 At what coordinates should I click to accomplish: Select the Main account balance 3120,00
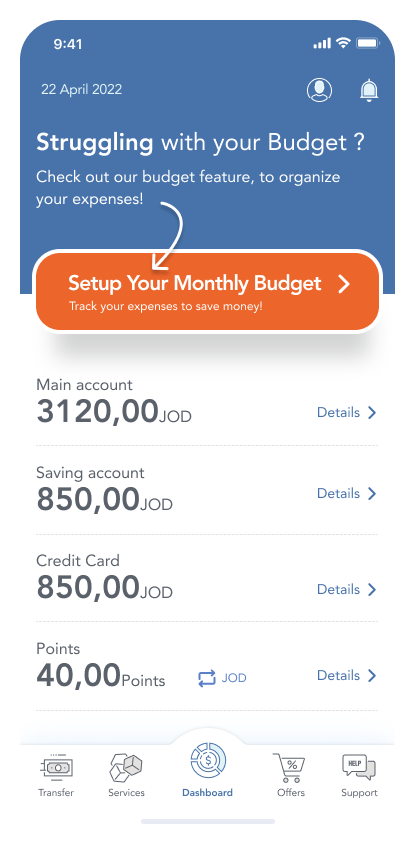97,411
